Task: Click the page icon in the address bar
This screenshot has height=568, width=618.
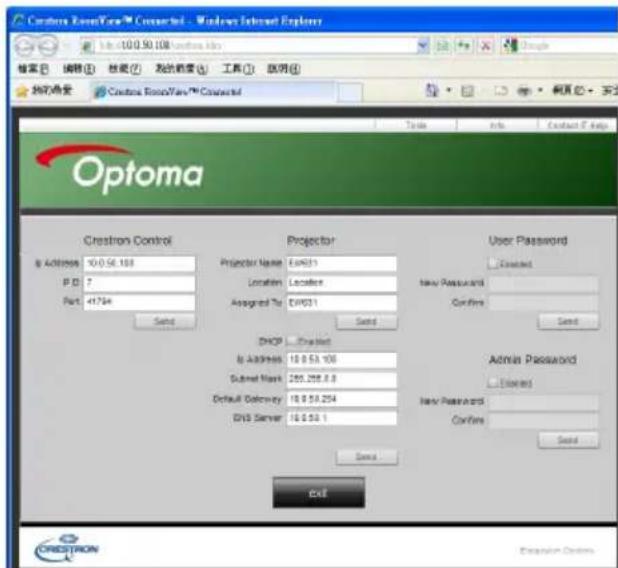Action: click(x=87, y=47)
